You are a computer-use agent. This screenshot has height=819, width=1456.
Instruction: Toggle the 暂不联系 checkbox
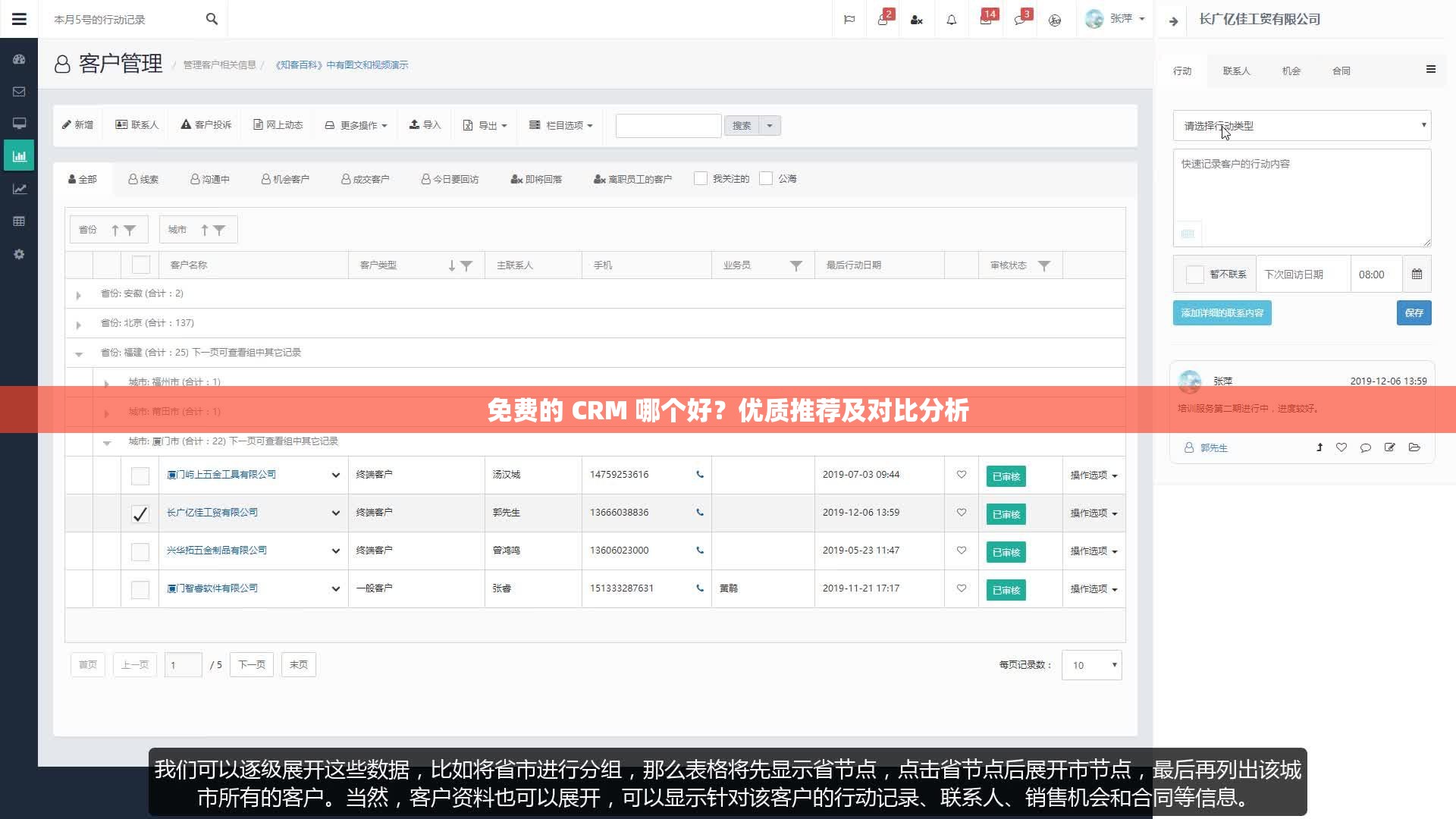pos(1196,274)
